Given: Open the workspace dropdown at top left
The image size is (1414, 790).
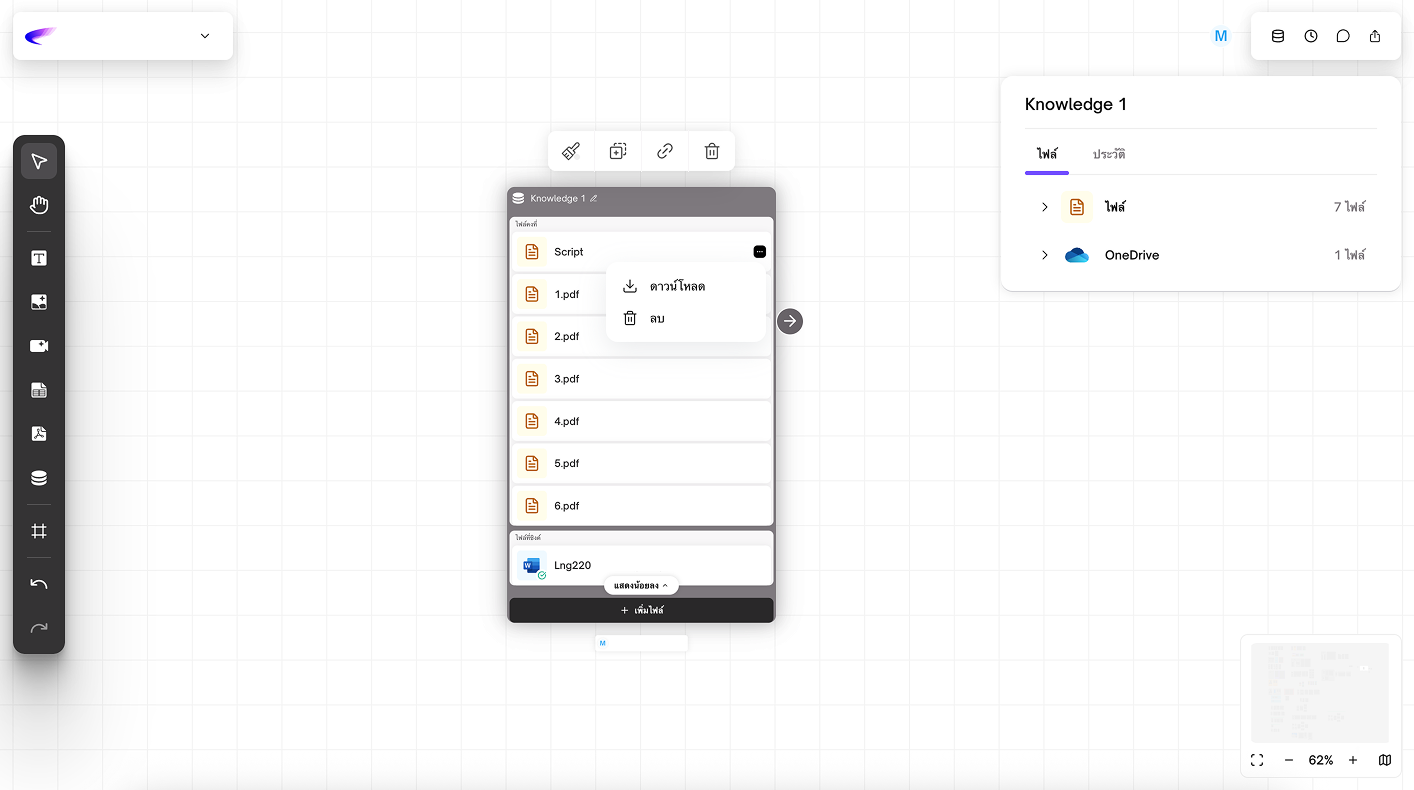Looking at the screenshot, I should point(205,36).
